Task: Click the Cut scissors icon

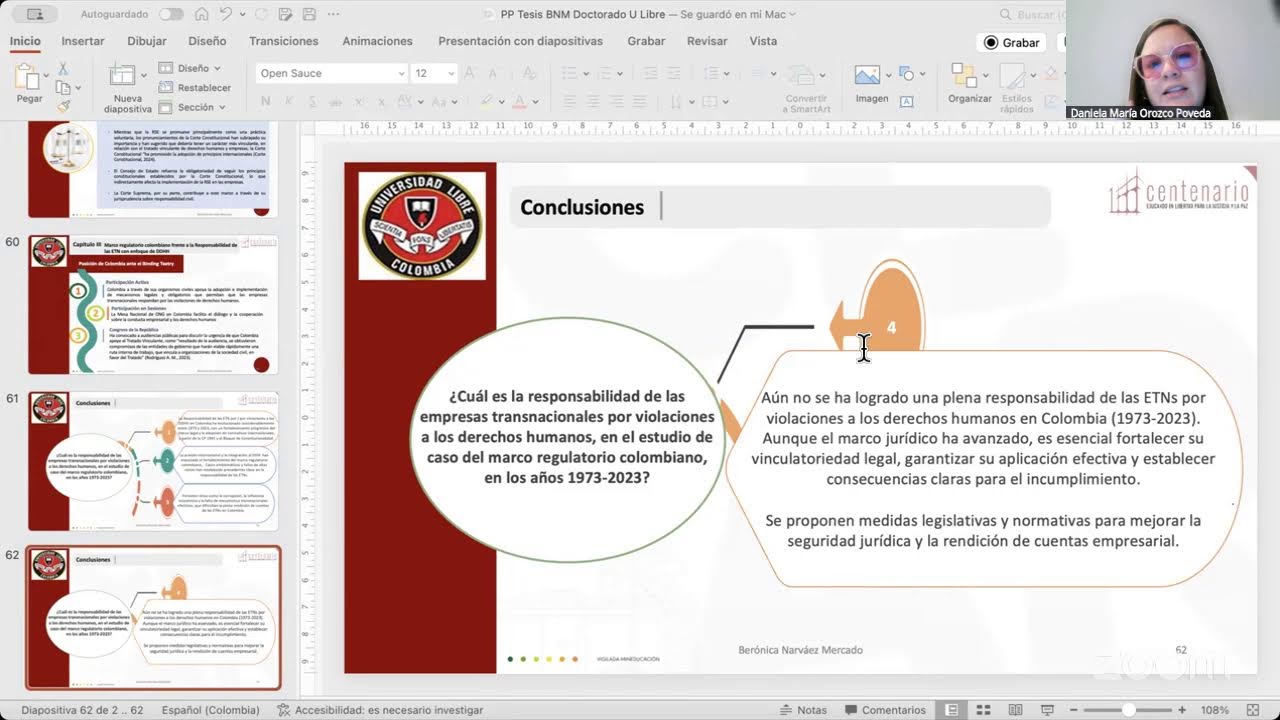Action: point(63,68)
